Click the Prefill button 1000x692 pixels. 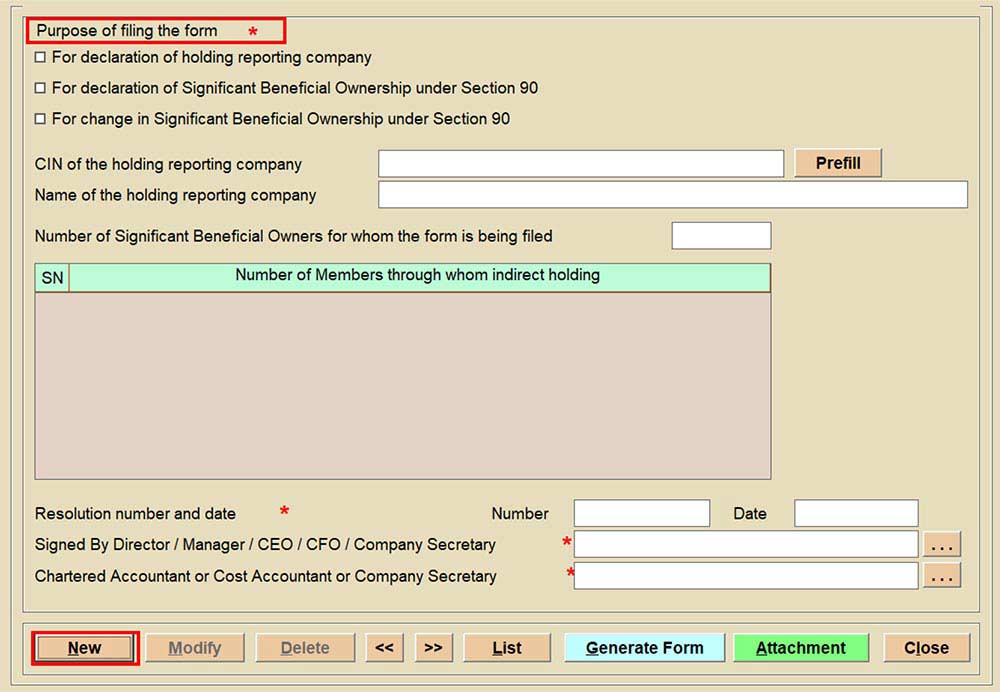(837, 163)
